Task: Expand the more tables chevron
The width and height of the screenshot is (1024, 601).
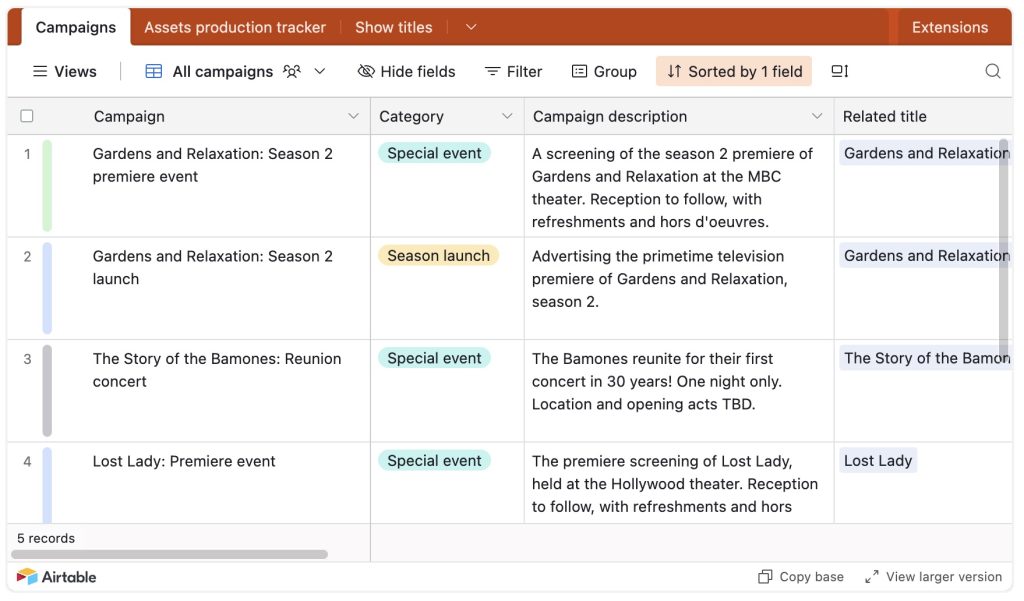Action: click(471, 27)
